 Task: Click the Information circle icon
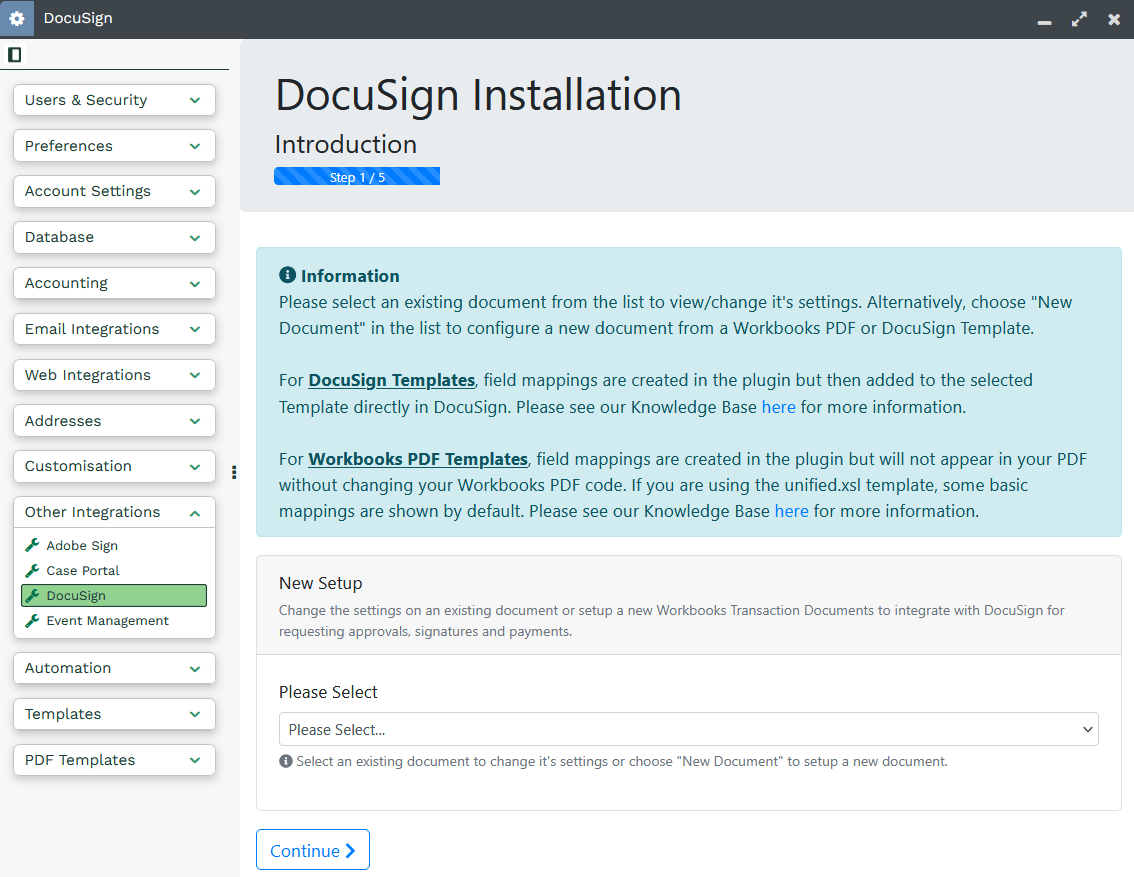click(287, 275)
